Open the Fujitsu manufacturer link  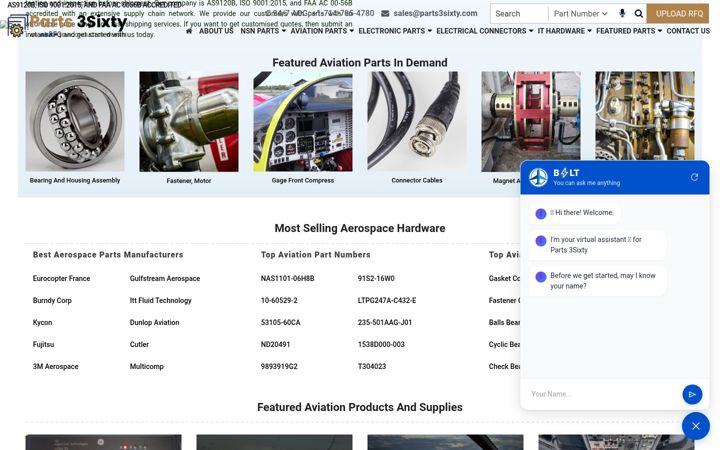pyautogui.click(x=43, y=344)
